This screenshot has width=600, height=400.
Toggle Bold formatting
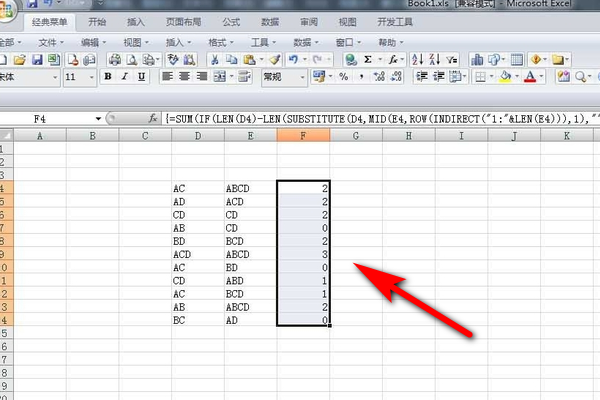coord(108,77)
